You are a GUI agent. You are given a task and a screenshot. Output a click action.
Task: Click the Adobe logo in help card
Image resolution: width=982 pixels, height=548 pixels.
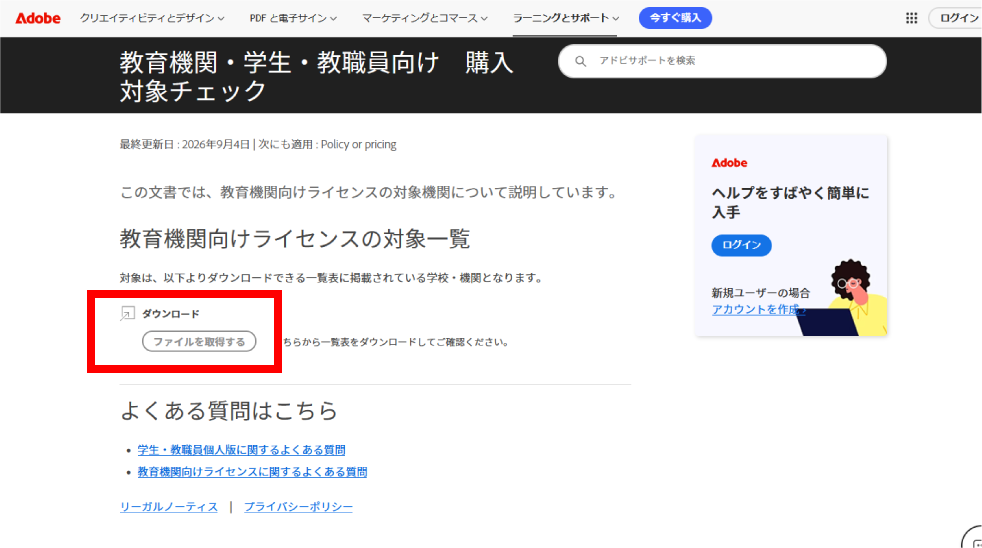click(x=729, y=163)
